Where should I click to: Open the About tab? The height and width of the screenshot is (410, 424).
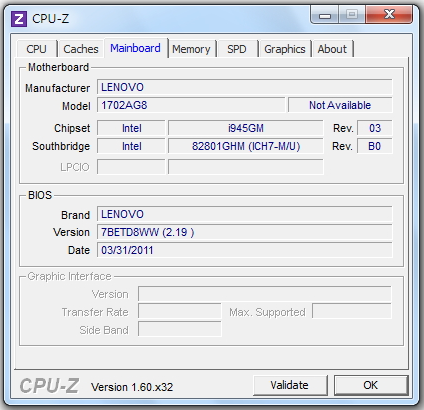pos(332,49)
